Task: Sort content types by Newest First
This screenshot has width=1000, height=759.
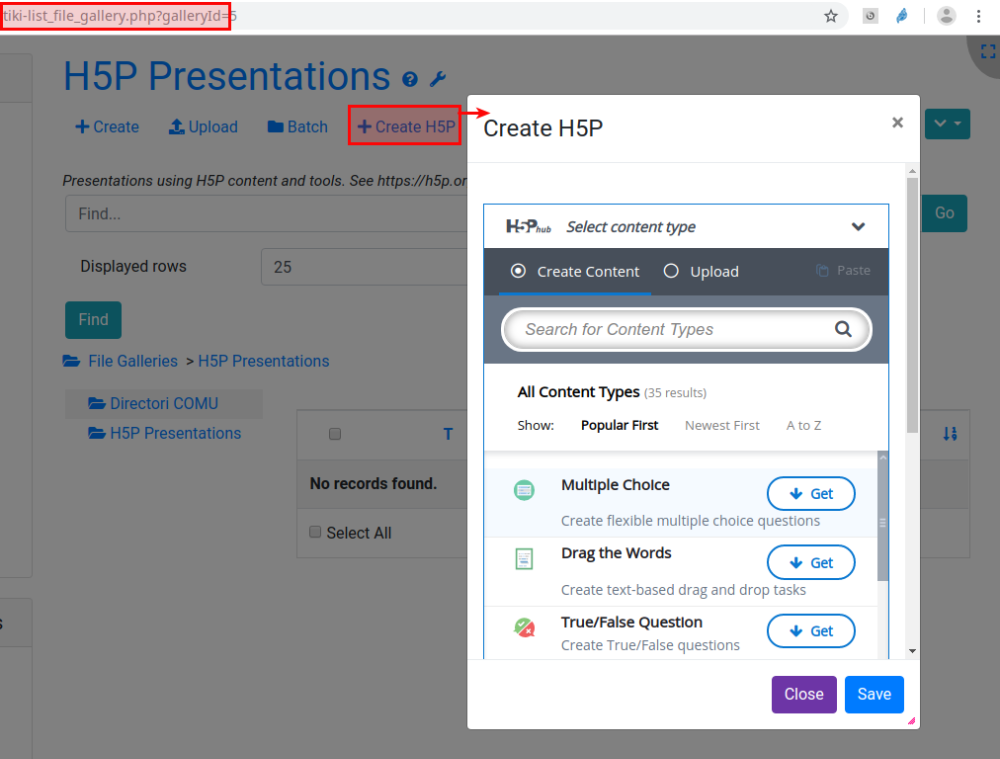Action: pos(722,425)
